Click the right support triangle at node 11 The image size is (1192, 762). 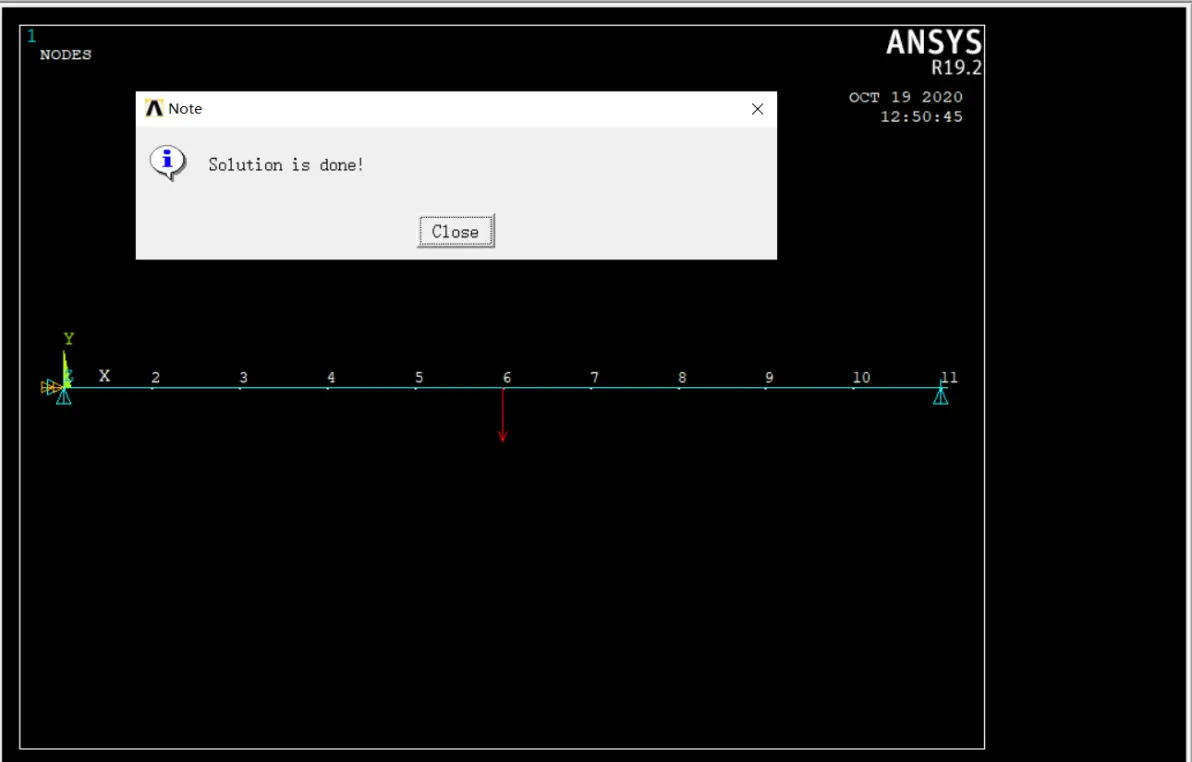click(x=940, y=396)
